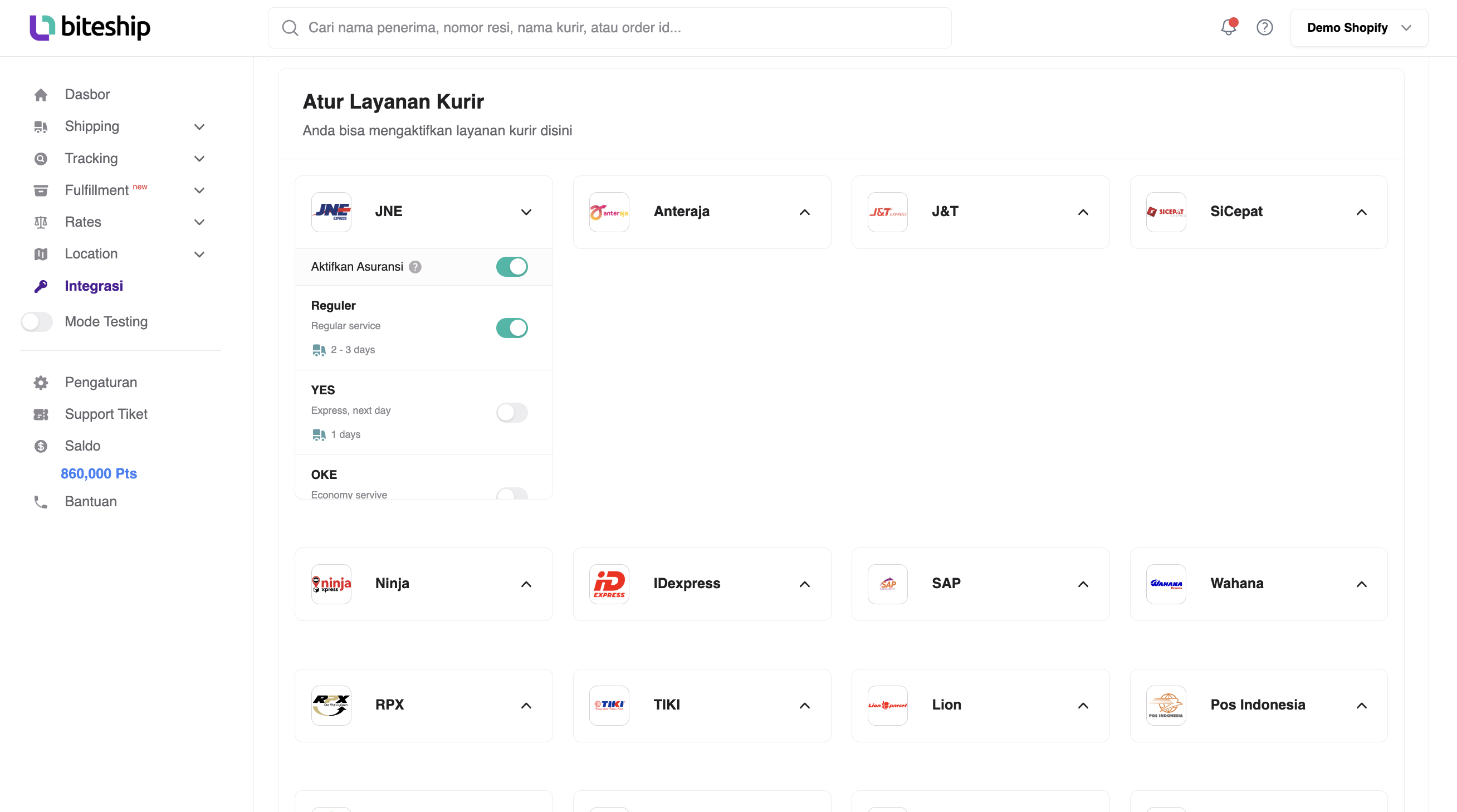1457x812 pixels.
Task: Click the Anteraja courier logo
Action: point(609,212)
